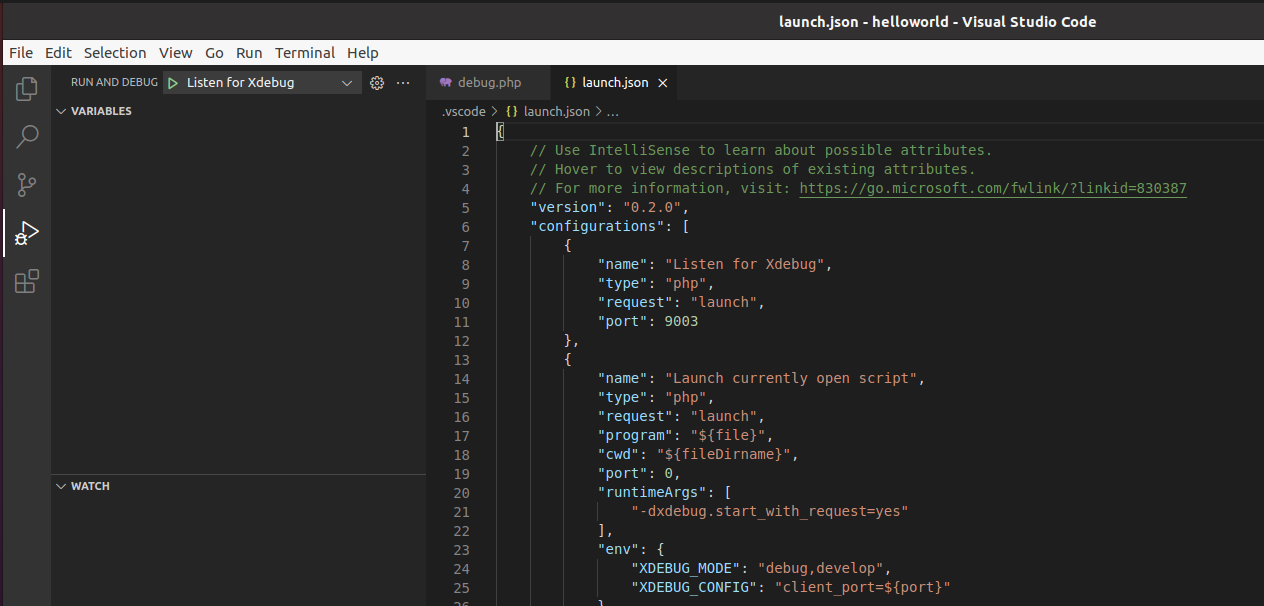
Task: Open the Go menu
Action: pos(214,53)
